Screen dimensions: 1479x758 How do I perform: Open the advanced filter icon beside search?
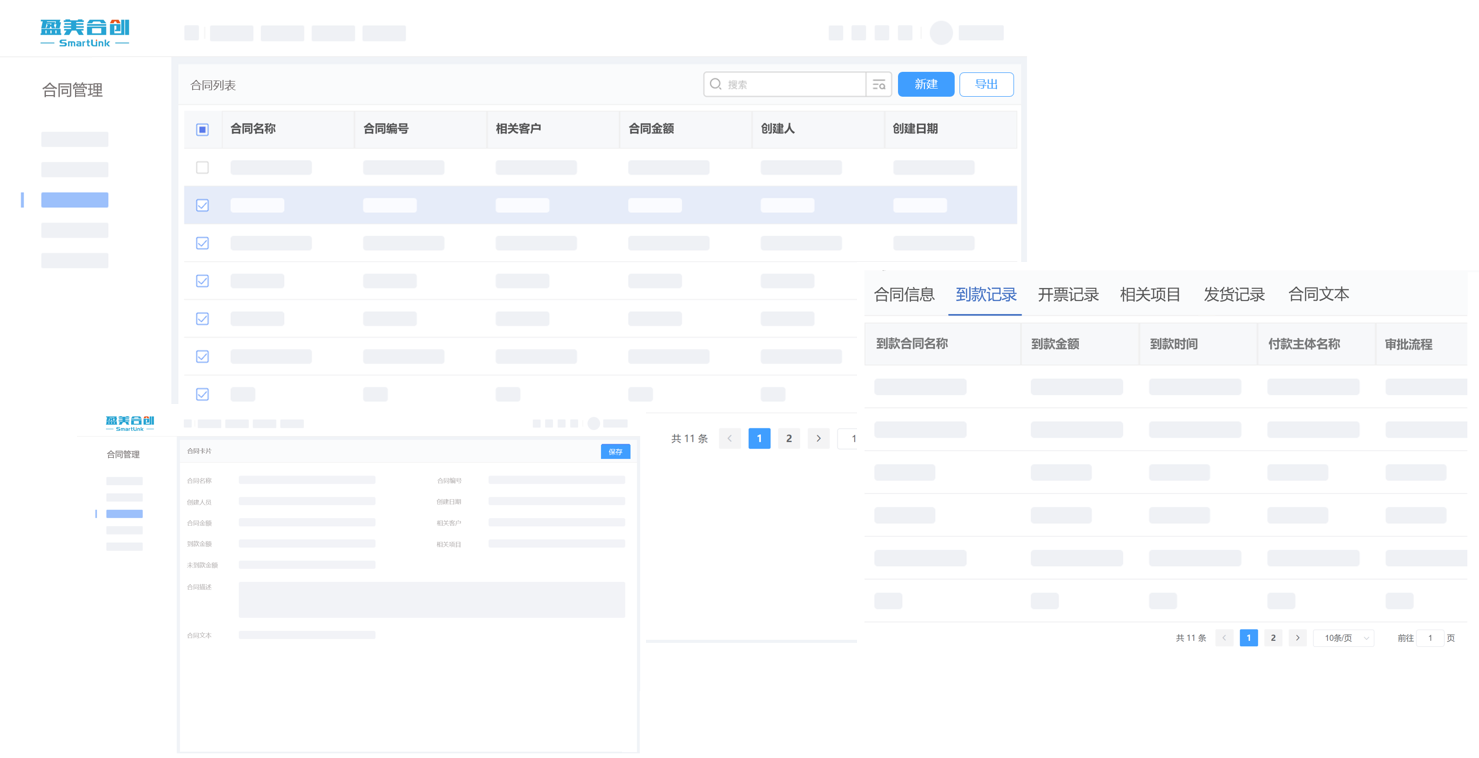[x=879, y=85]
